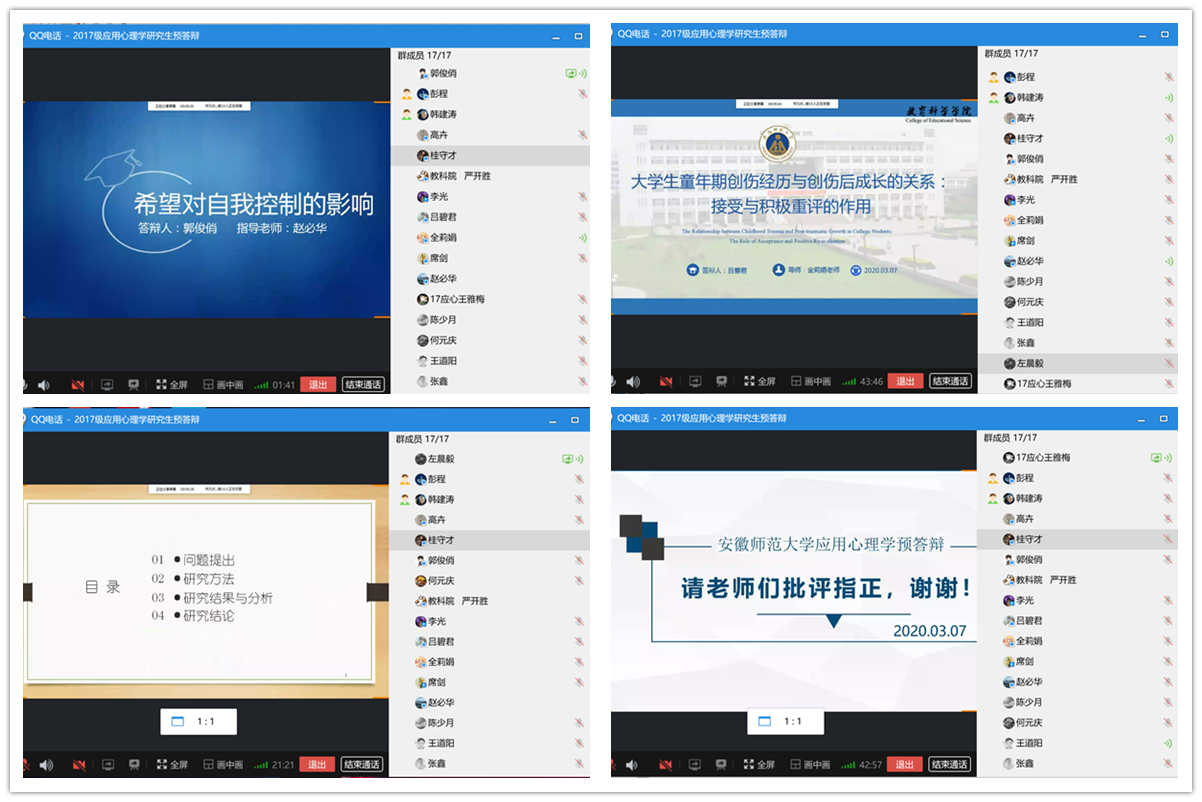
Task: Click whiteboard presentation icon in the 42:57 call
Action: click(721, 765)
